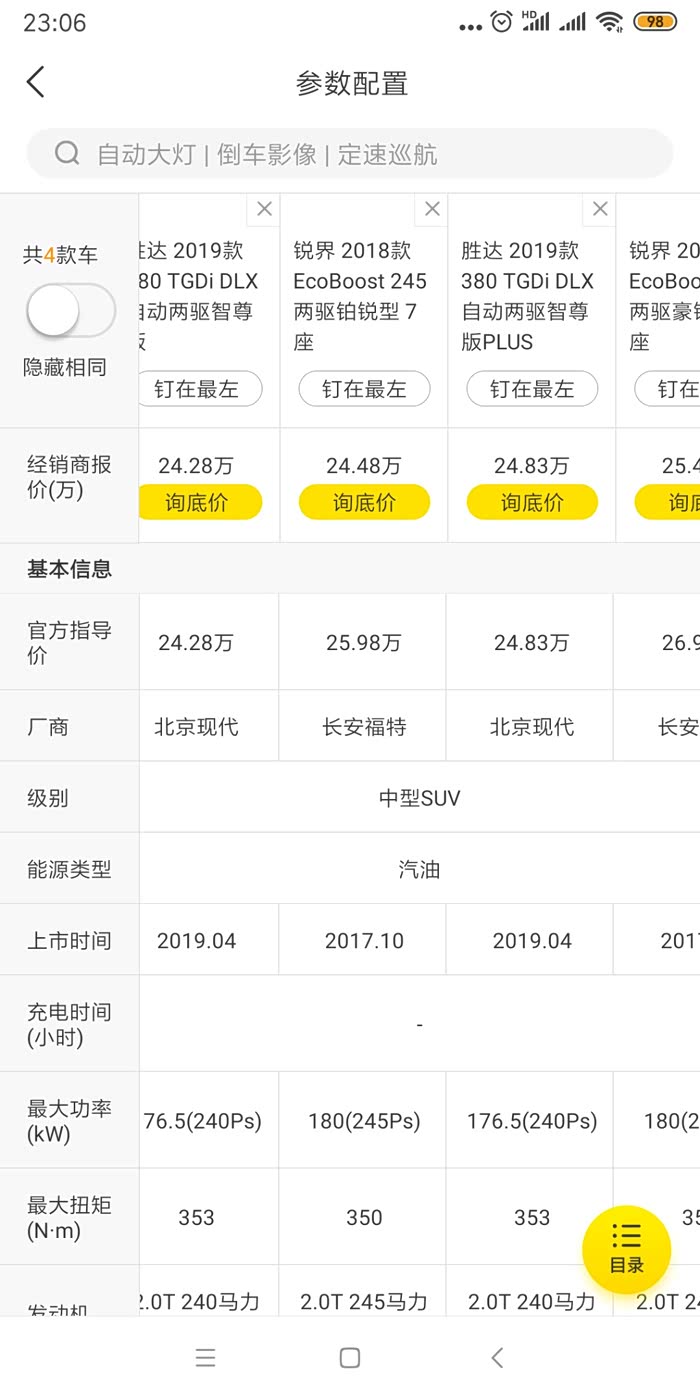Select the 能源类型 row label
The width and height of the screenshot is (700, 1400).
[69, 869]
